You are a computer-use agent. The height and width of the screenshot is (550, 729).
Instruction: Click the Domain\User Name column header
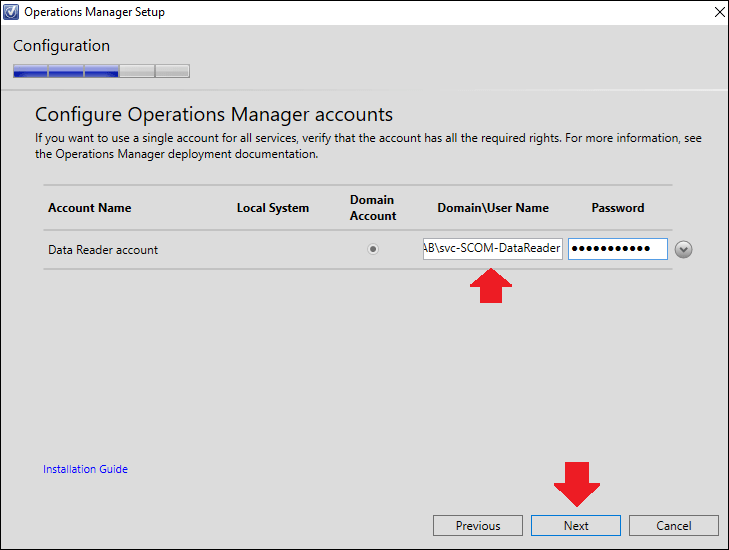point(493,208)
